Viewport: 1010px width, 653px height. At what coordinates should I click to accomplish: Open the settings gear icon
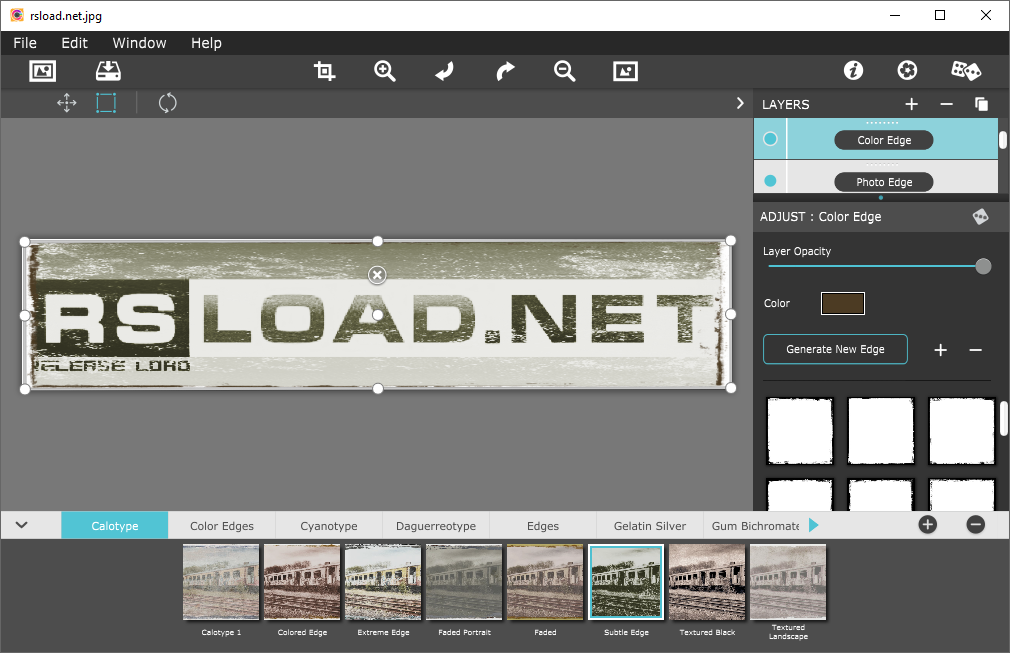click(907, 70)
